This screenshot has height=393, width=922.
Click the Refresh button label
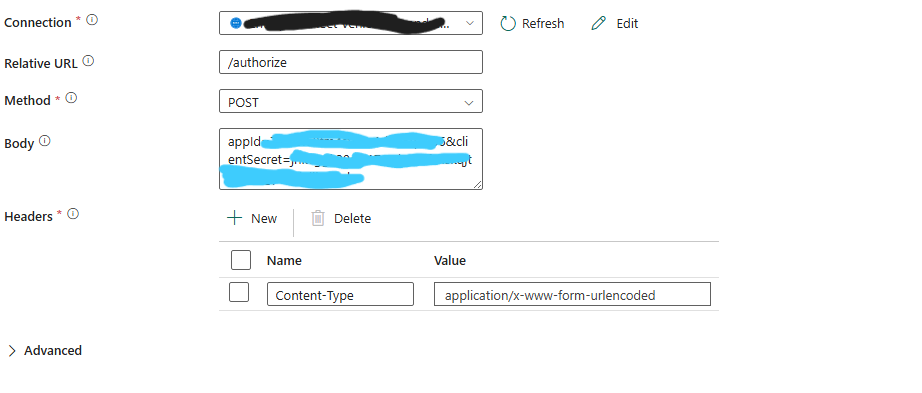(543, 24)
